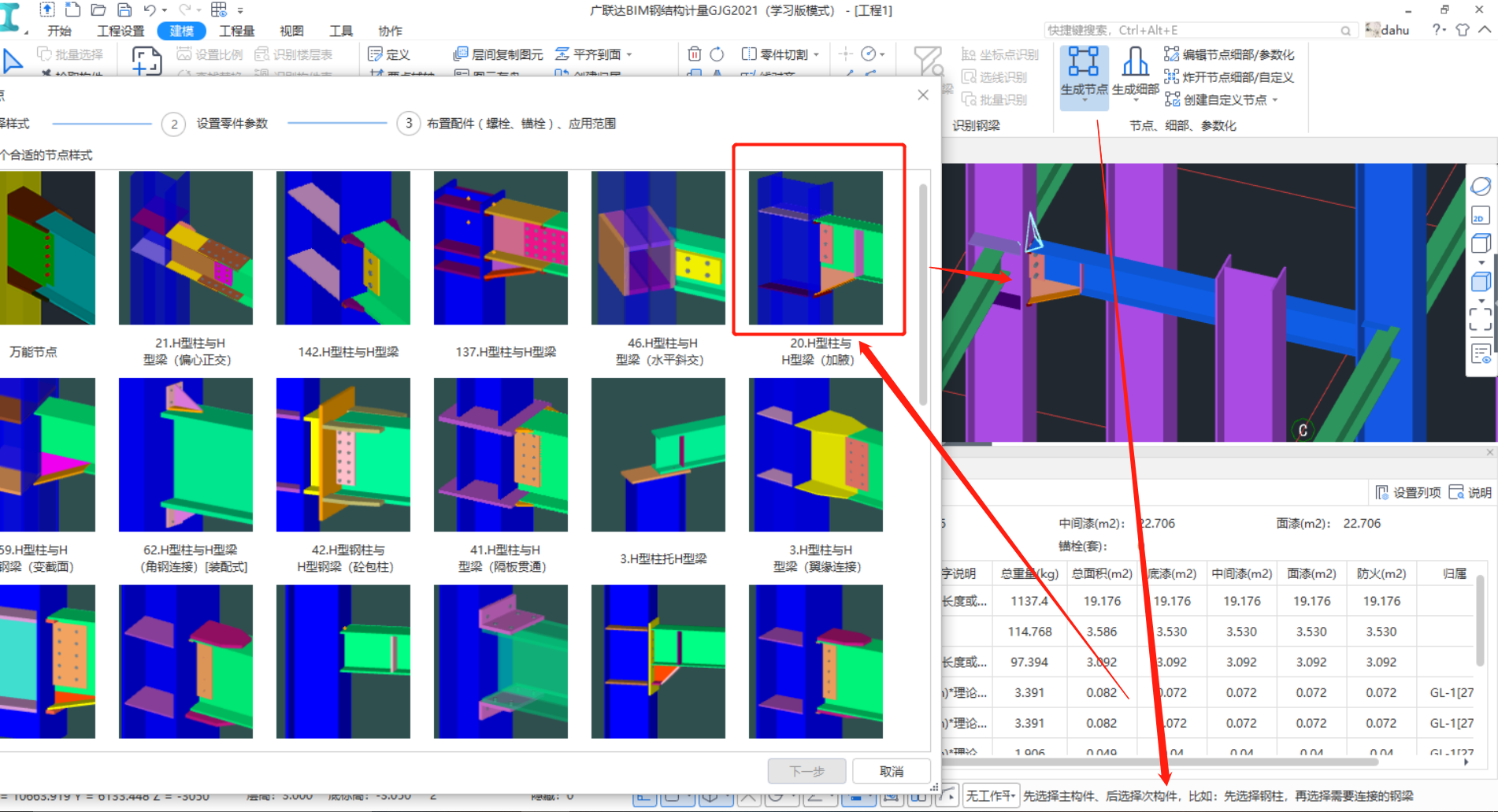Viewport: 1498px width, 812px height.
Task: Select thumbnail 20.H型柱与H型梁 (加腋)
Action: (816, 247)
